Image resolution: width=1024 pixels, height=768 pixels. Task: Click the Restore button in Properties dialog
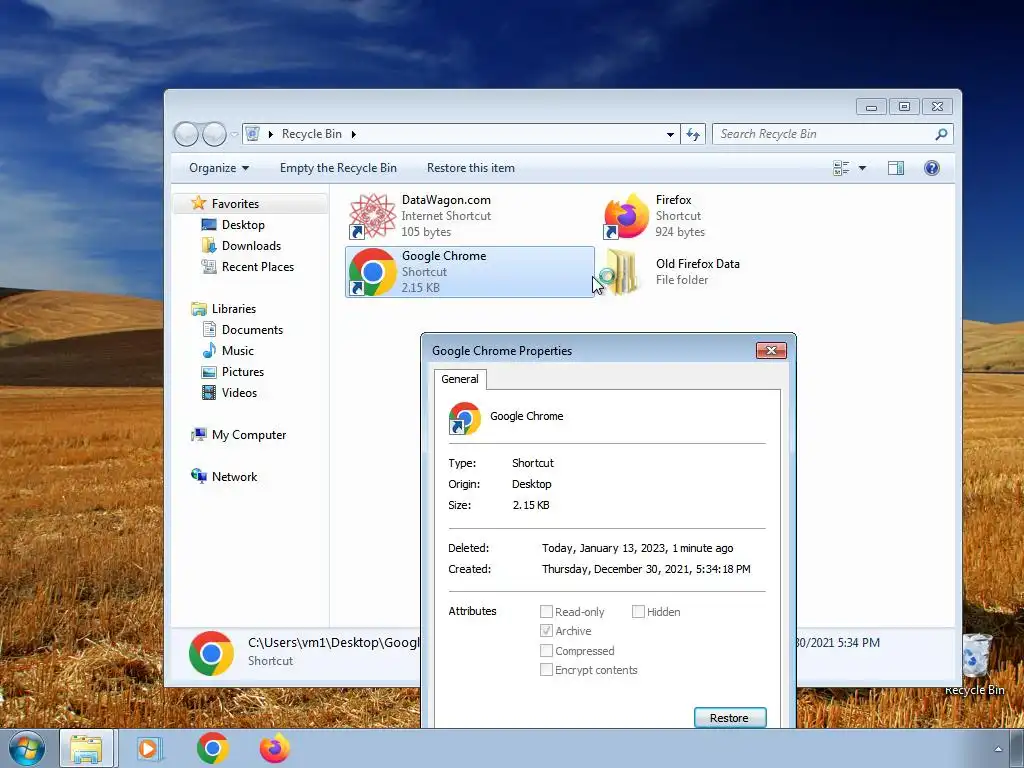pos(729,718)
